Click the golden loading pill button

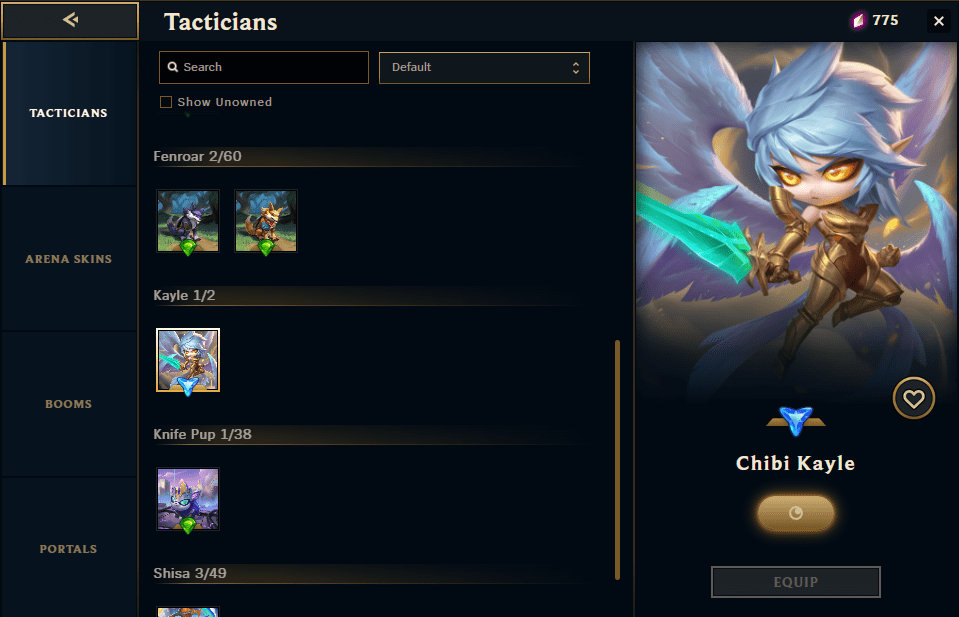coord(796,513)
